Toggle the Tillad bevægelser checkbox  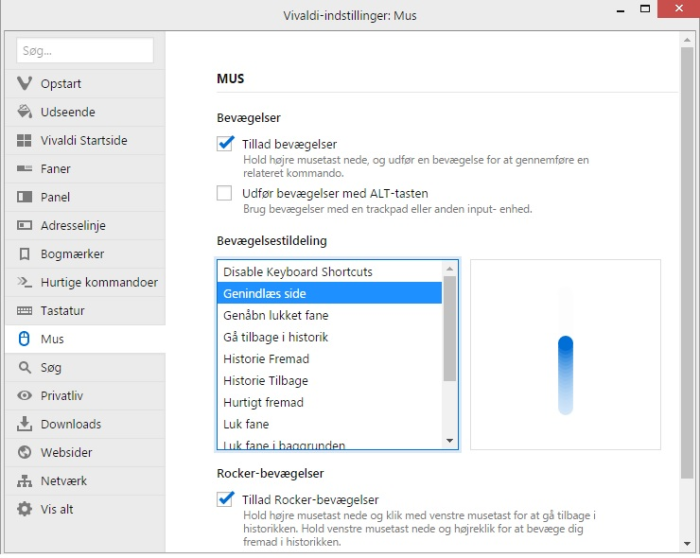point(225,144)
